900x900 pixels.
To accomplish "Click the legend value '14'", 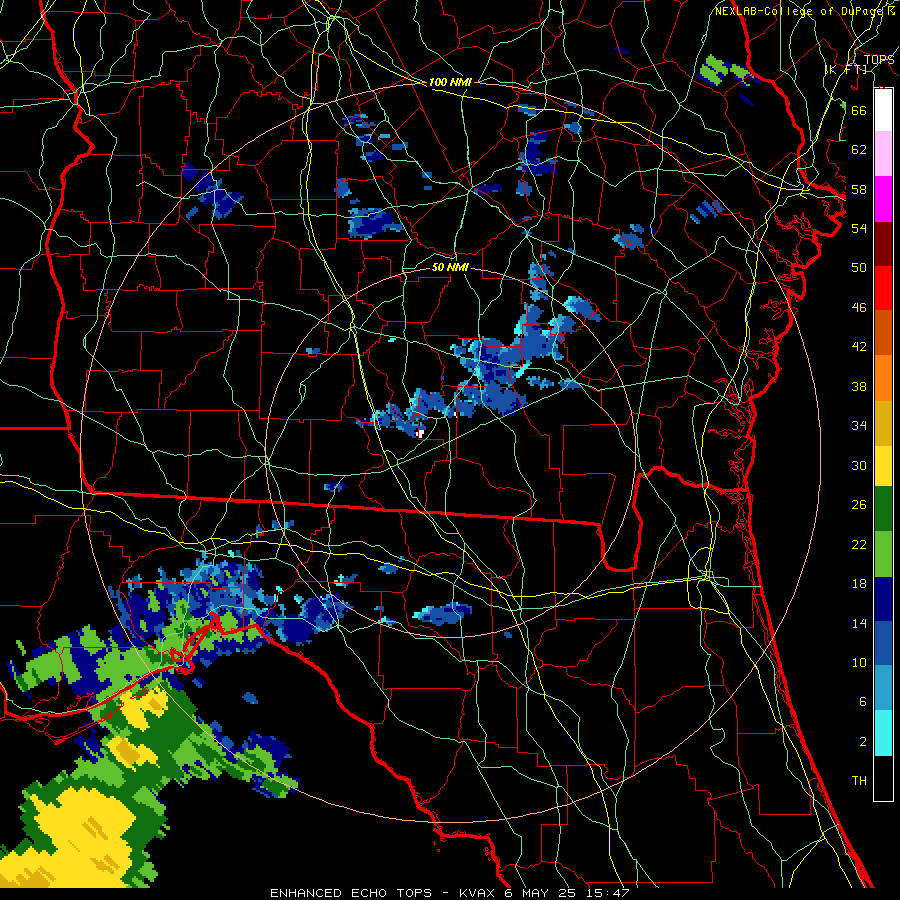I will (859, 623).
